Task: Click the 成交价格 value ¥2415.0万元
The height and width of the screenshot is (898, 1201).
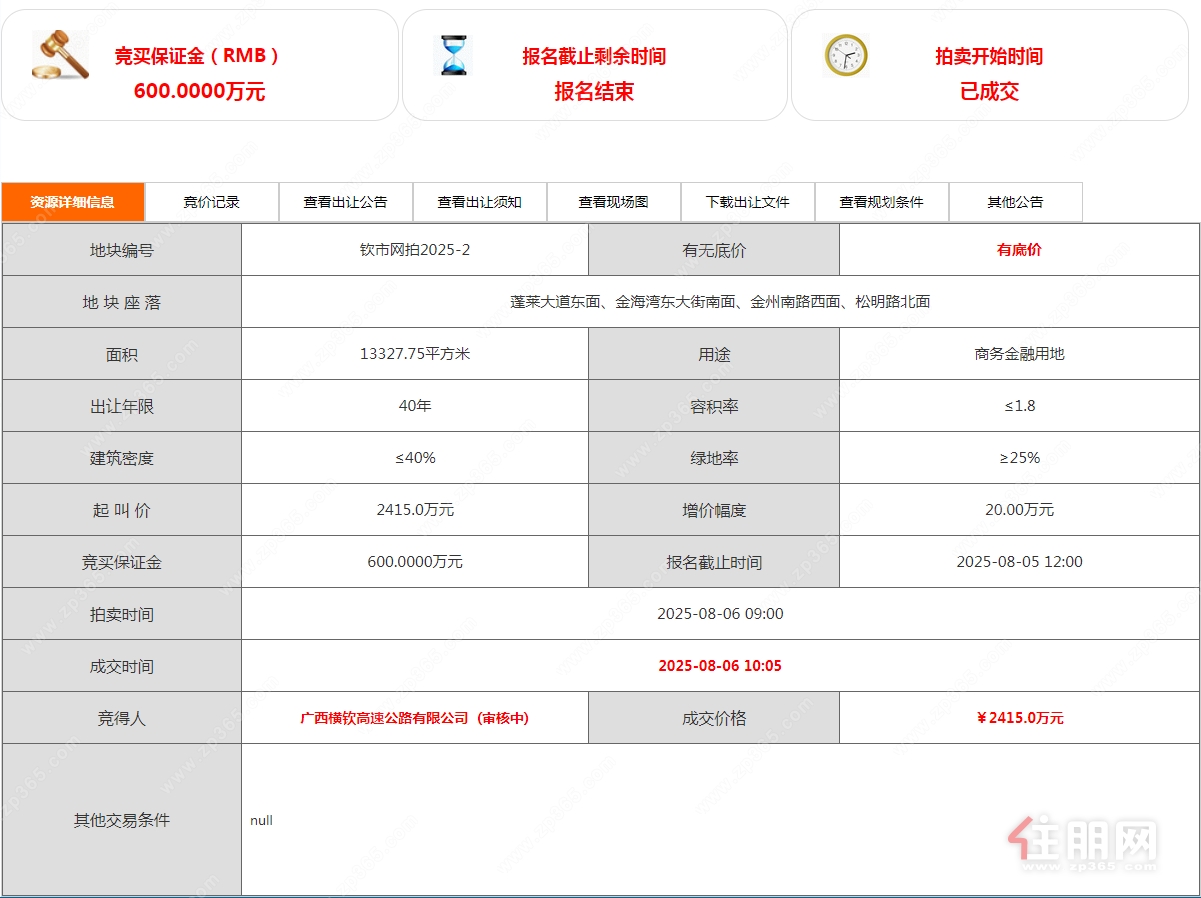Action: [1019, 718]
